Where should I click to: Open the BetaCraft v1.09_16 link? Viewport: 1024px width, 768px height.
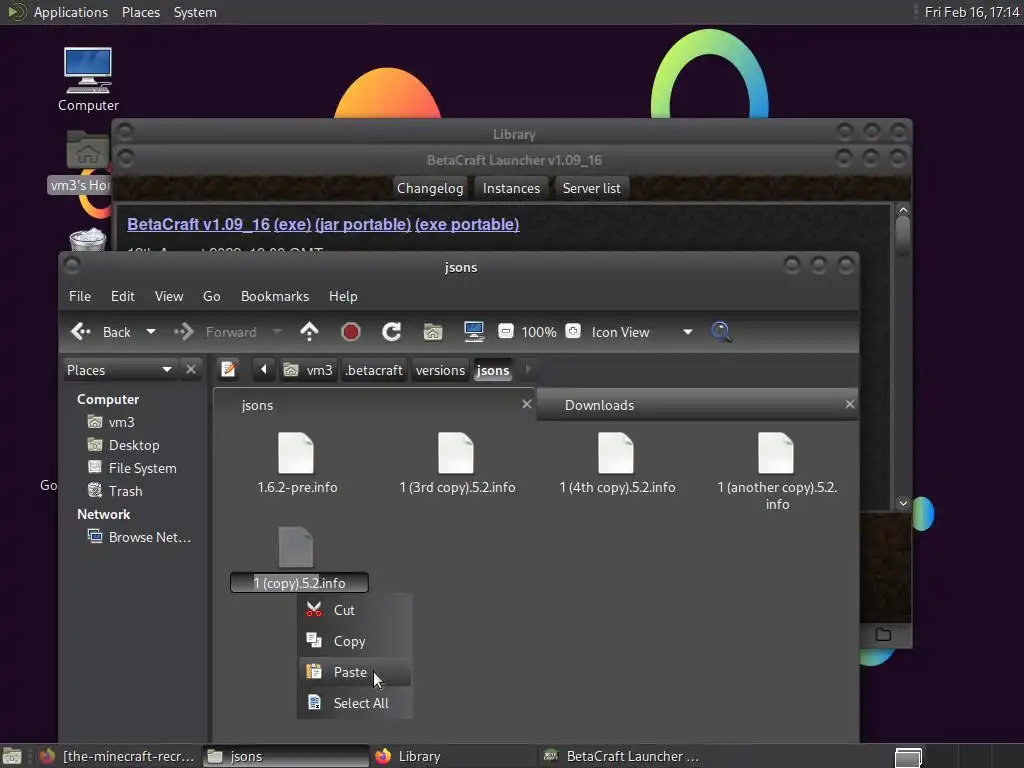[x=199, y=224]
